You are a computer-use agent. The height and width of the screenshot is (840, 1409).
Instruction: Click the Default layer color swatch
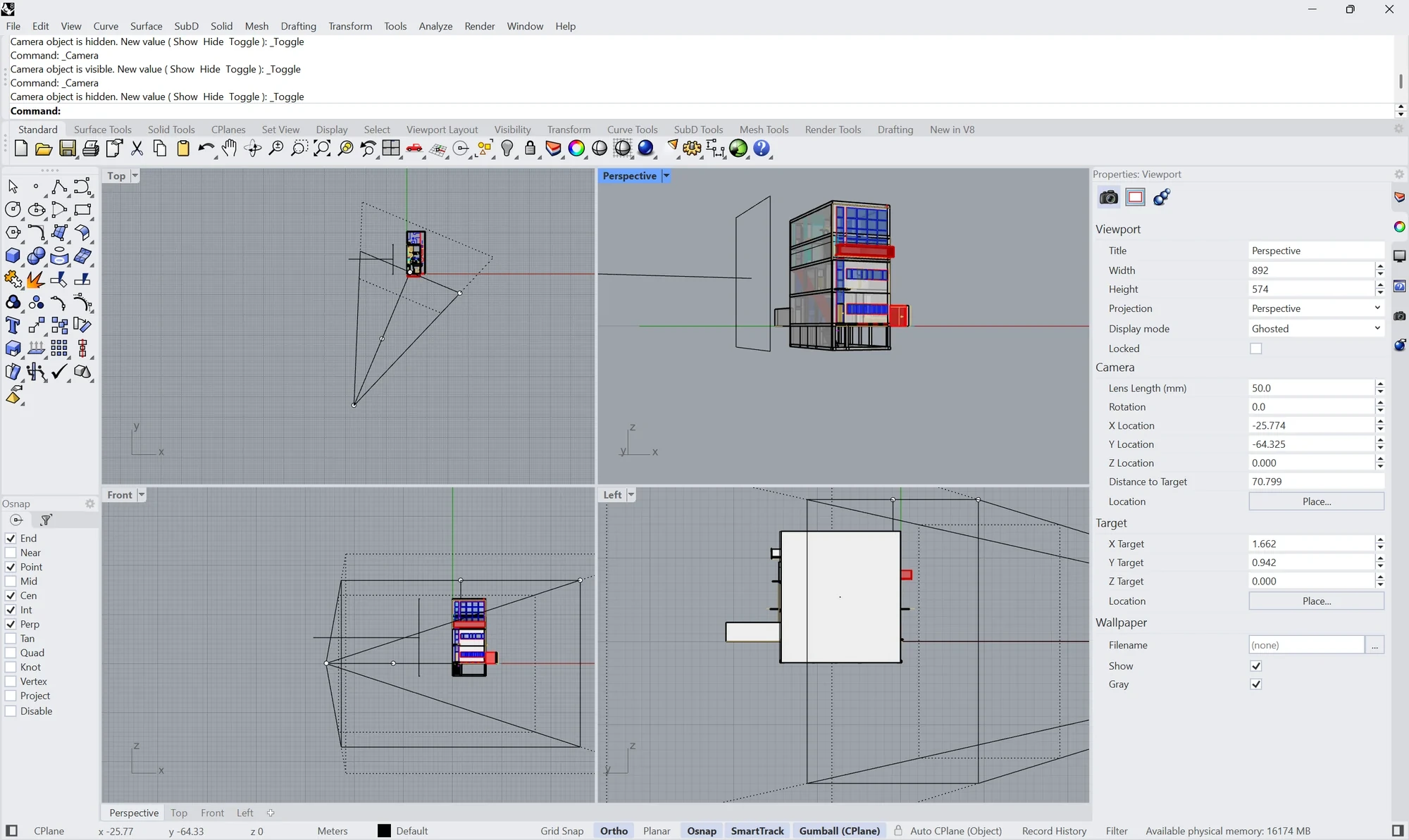pos(384,831)
